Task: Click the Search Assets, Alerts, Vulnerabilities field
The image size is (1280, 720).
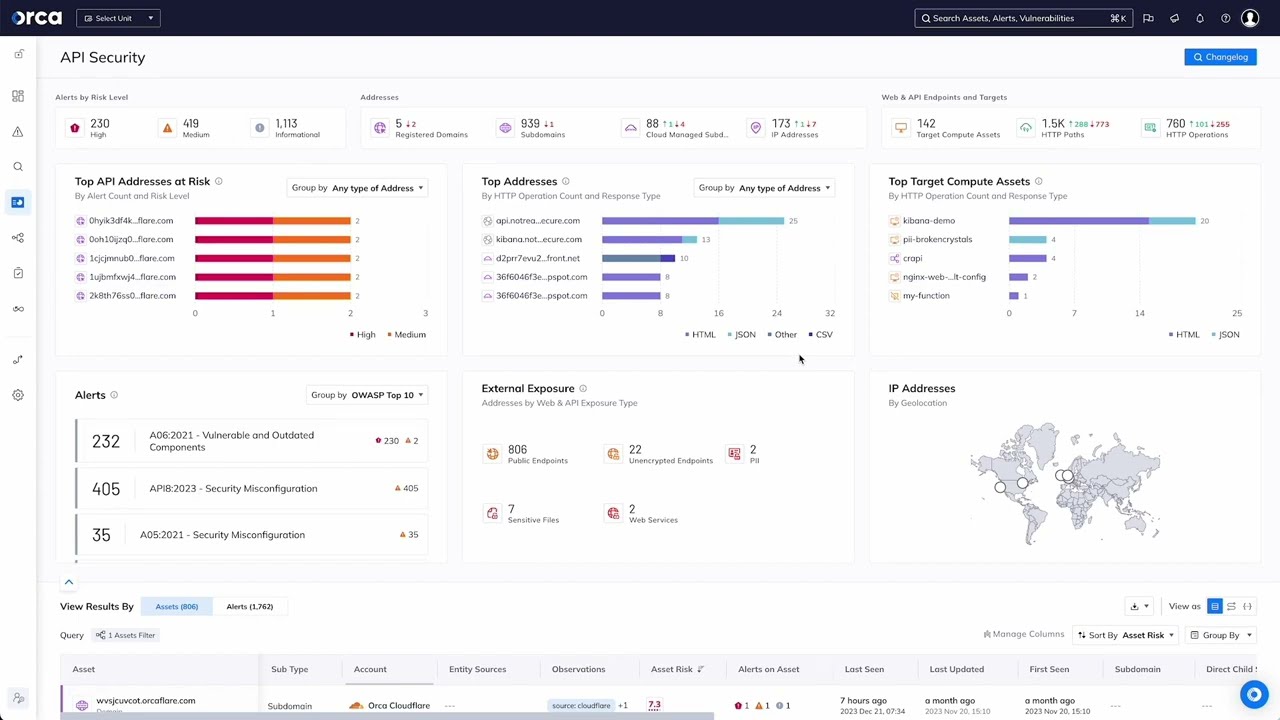Action: click(1023, 18)
